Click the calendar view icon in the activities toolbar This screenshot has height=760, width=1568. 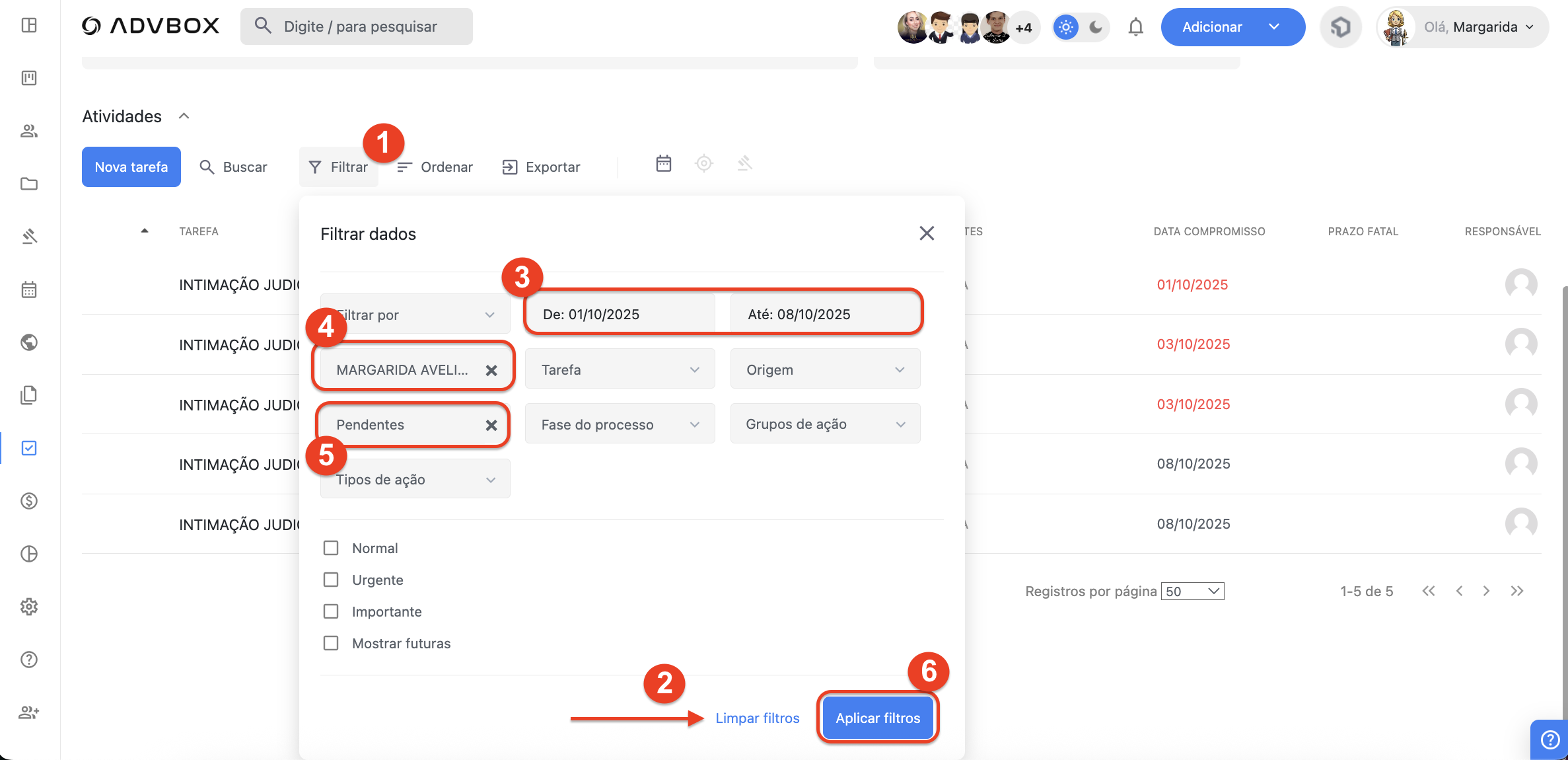pos(663,163)
